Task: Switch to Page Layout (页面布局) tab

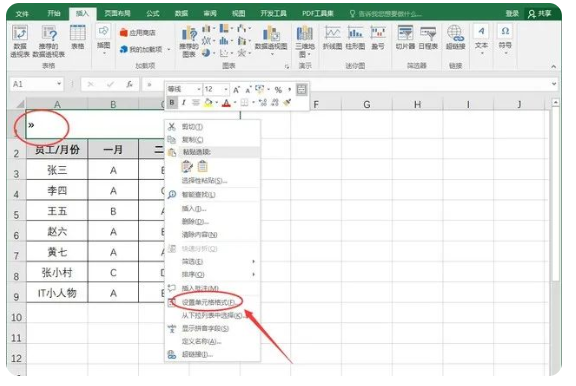Action: tap(117, 14)
